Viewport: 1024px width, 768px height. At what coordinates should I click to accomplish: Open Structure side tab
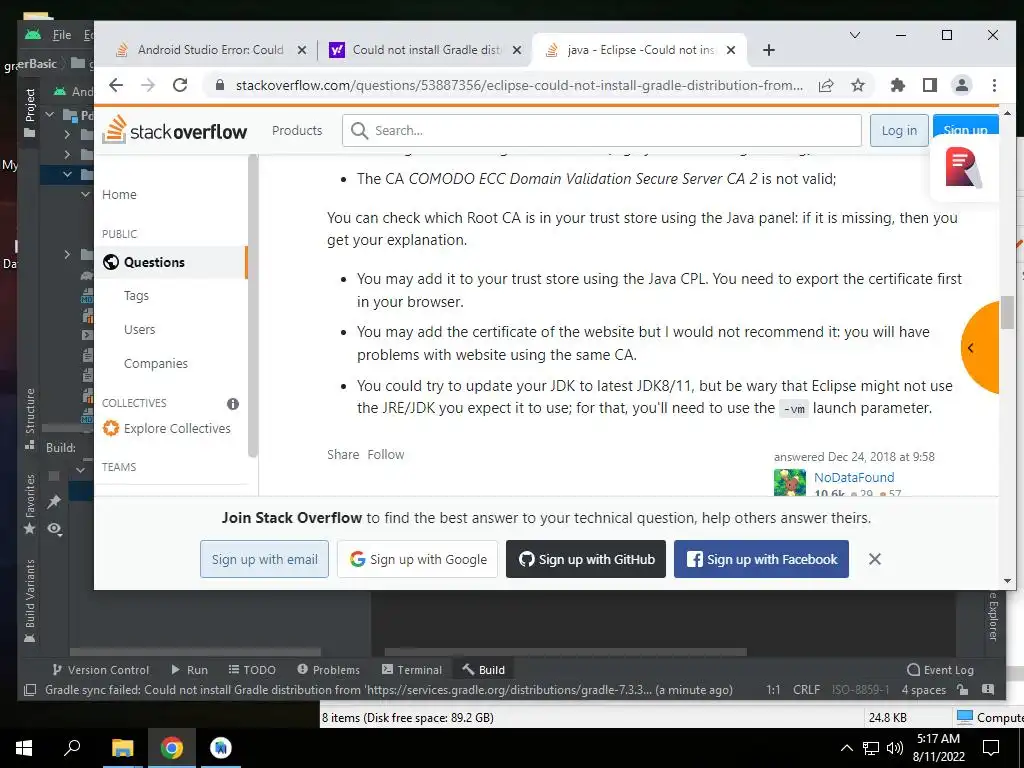29,419
